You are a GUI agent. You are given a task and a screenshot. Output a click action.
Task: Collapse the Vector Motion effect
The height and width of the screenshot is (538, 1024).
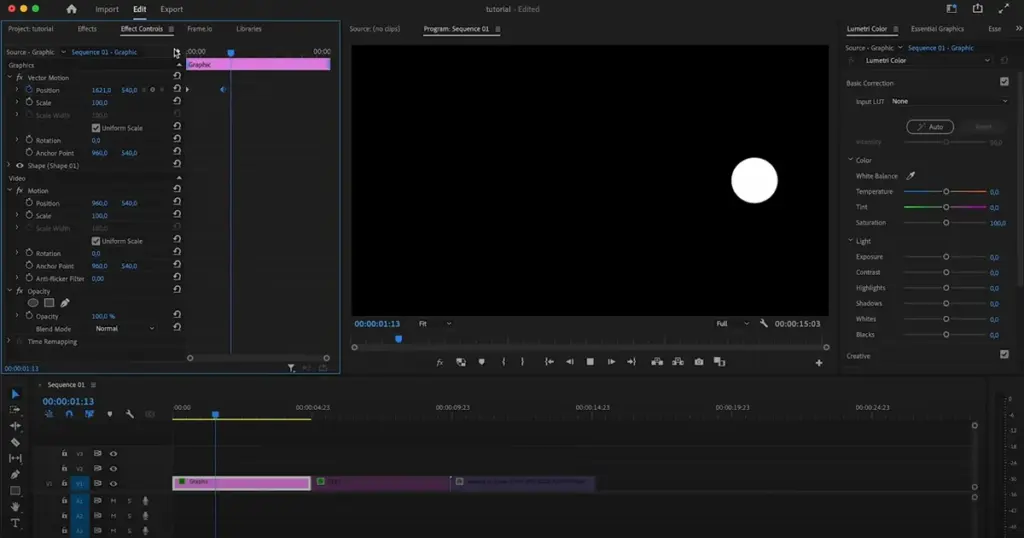[x=10, y=77]
